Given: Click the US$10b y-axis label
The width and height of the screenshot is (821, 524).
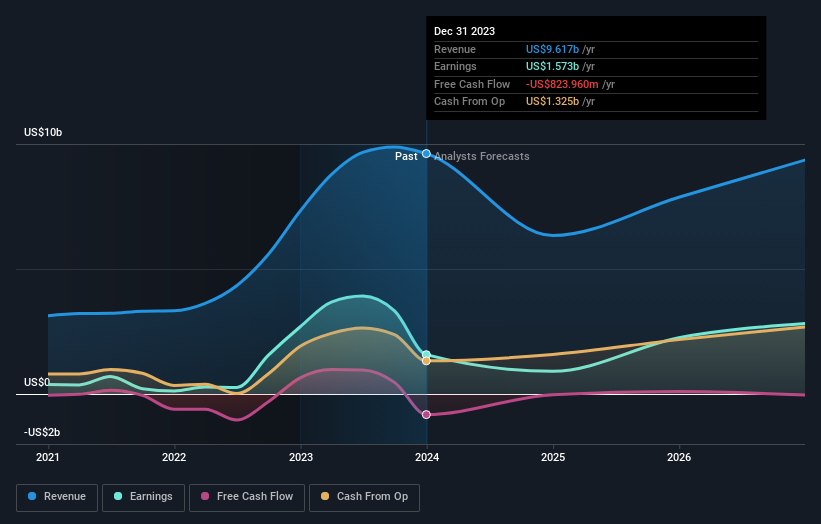Looking at the screenshot, I should pos(43,132).
